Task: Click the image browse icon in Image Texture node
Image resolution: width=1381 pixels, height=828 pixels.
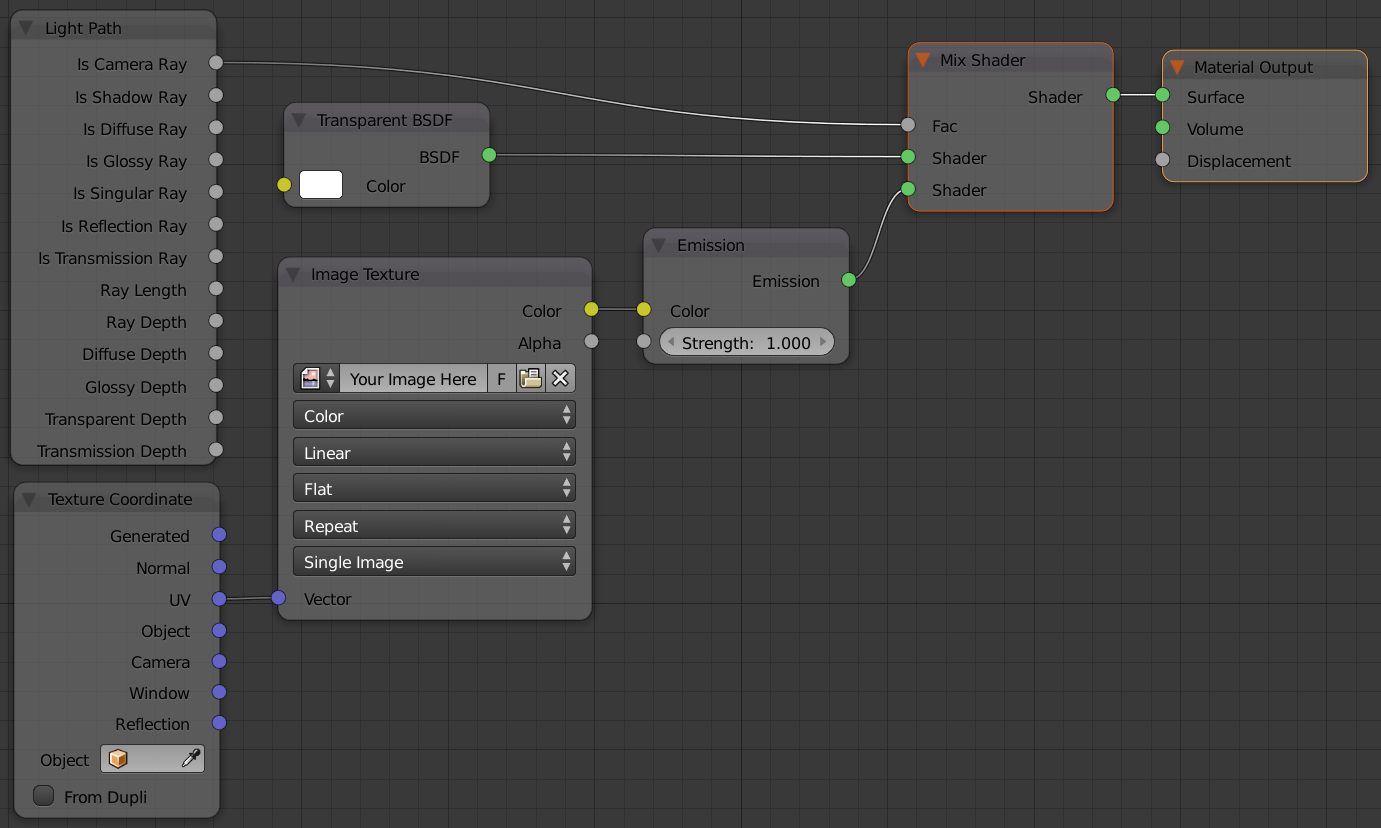Action: 310,378
